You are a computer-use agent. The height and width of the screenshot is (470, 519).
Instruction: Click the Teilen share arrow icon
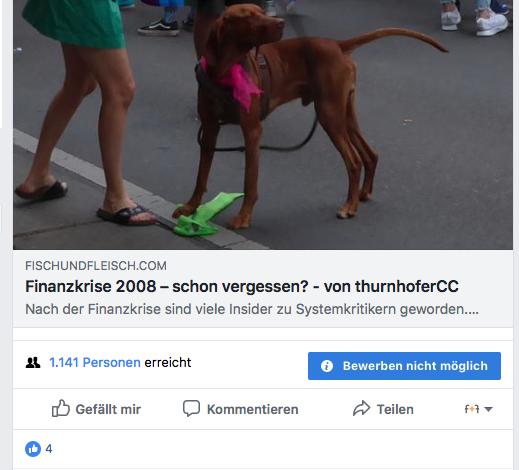(x=362, y=408)
